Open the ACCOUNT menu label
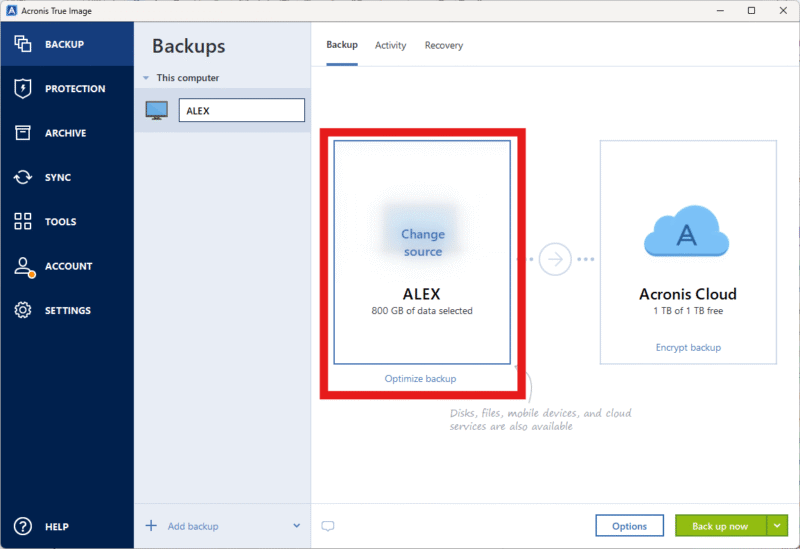The width and height of the screenshot is (800, 549). point(68,266)
